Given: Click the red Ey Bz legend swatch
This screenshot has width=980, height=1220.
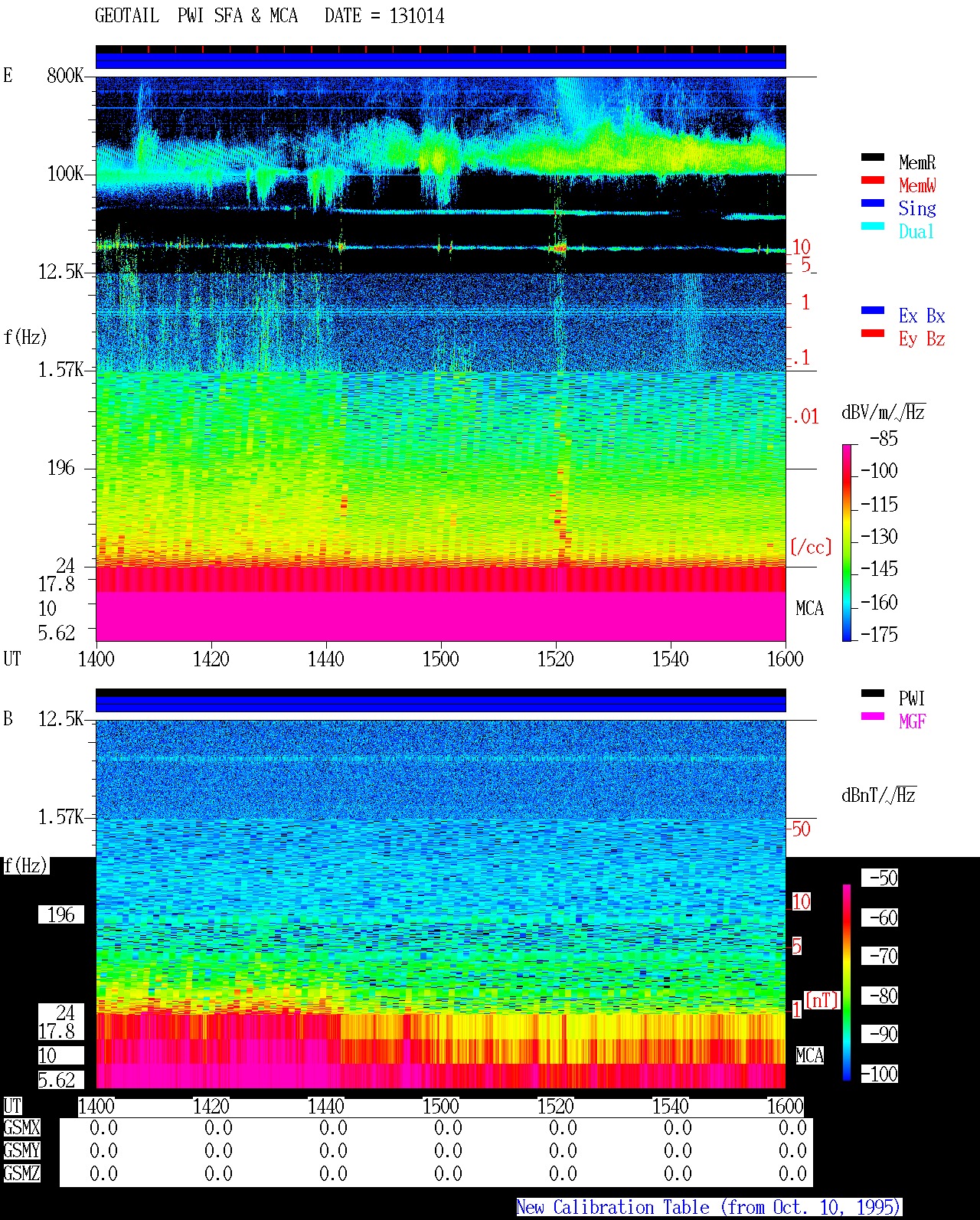Looking at the screenshot, I should pyautogui.click(x=873, y=334).
